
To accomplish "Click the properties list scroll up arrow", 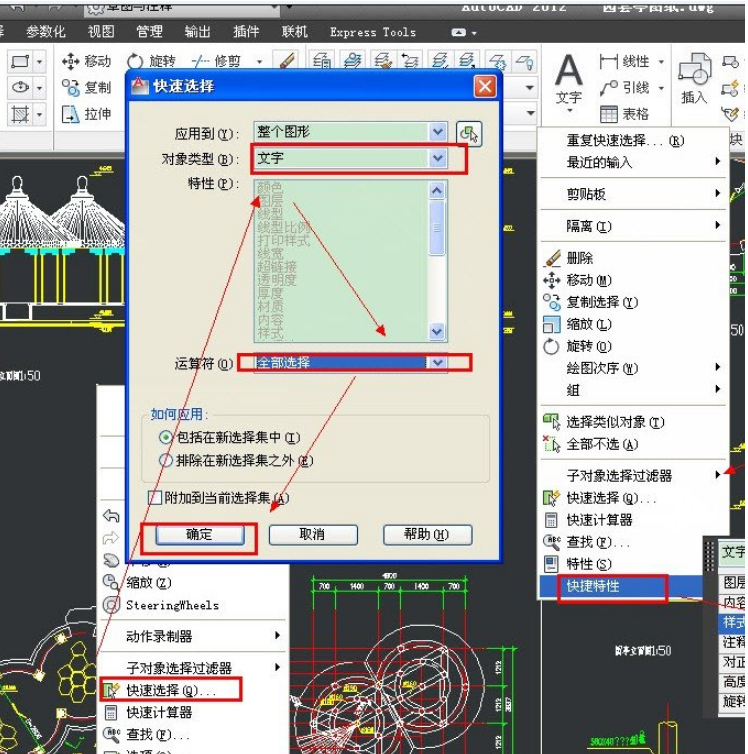I will (437, 191).
